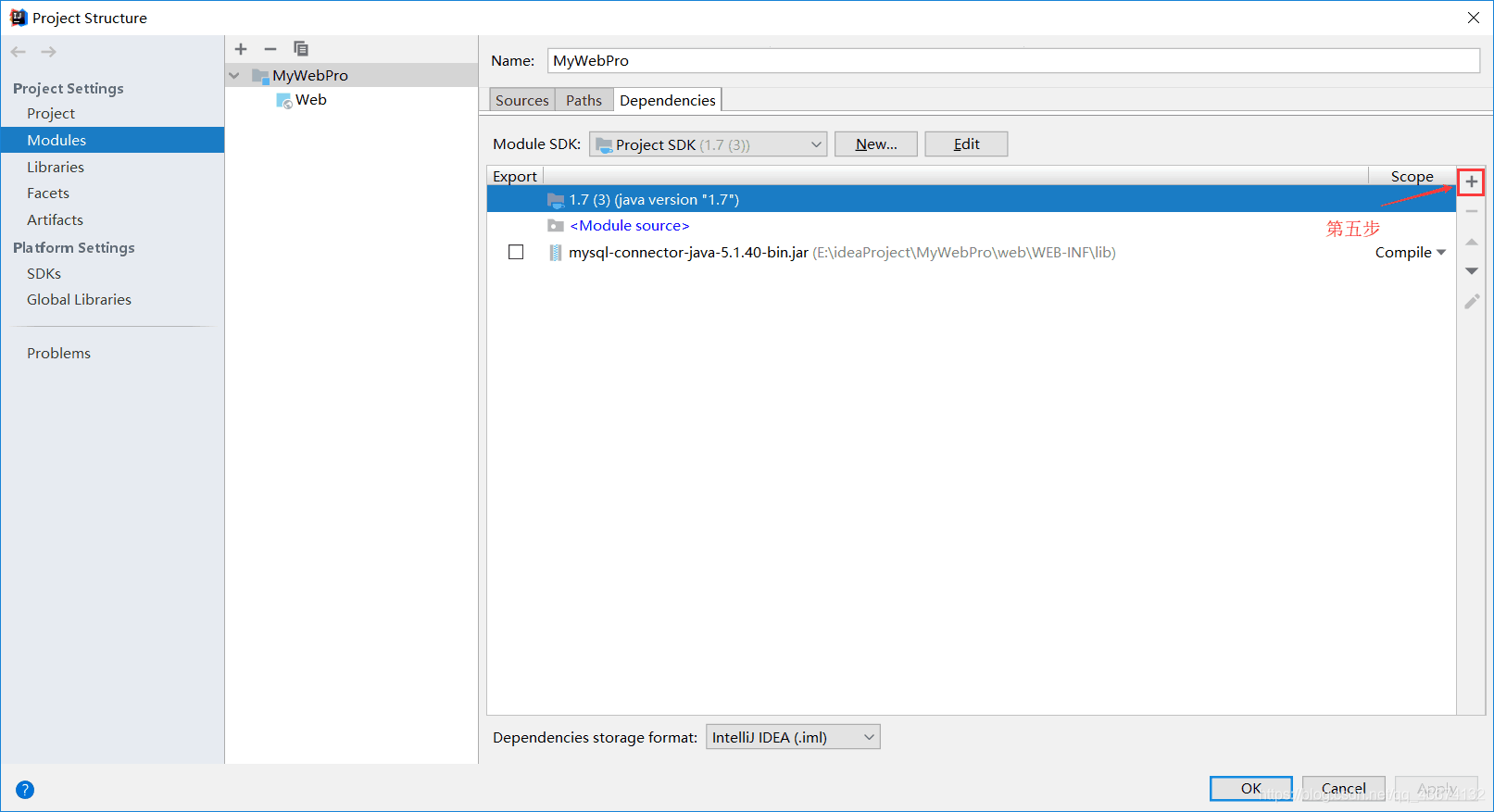Viewport: 1494px width, 812px height.
Task: Remove dependency with the minus icon
Action: tap(1471, 212)
